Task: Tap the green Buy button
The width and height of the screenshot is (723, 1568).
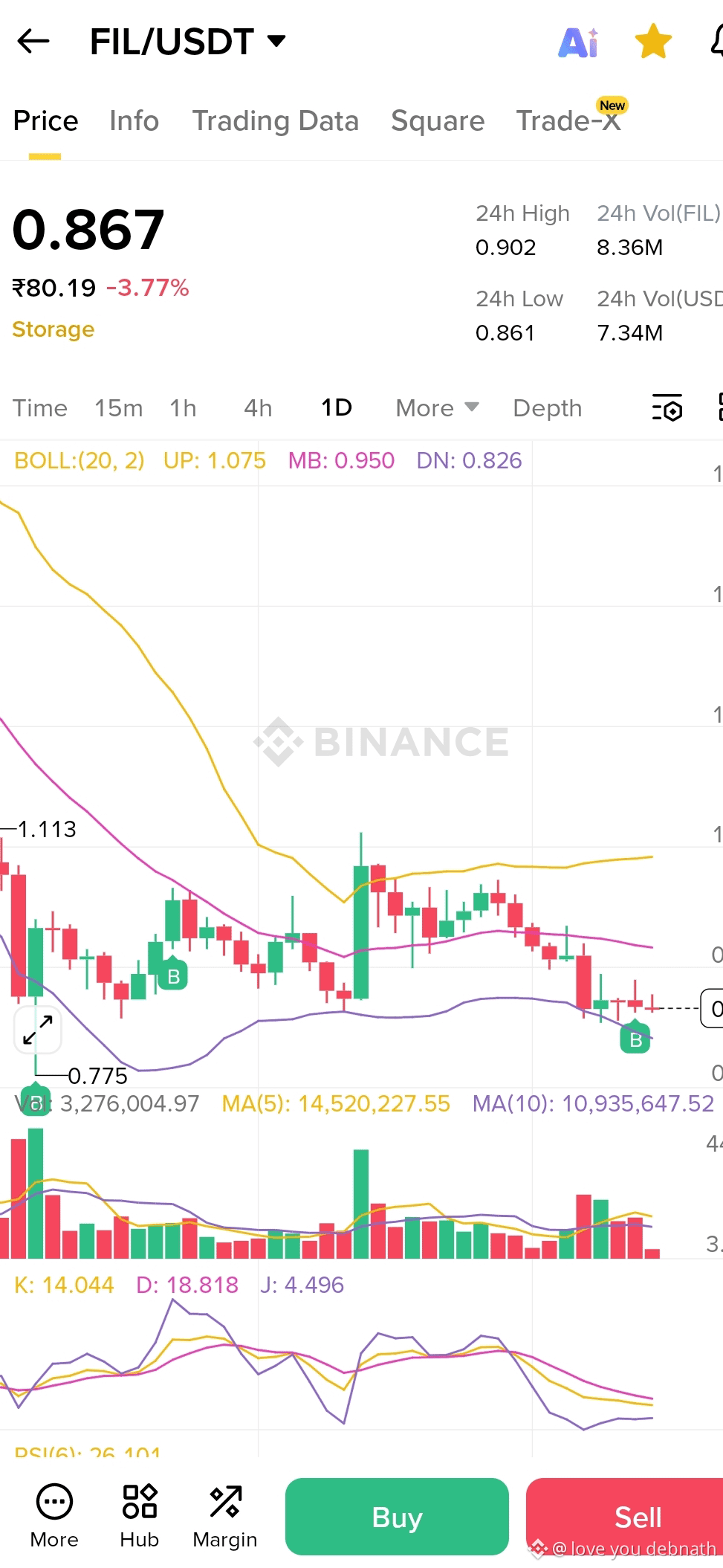Action: [x=397, y=1517]
